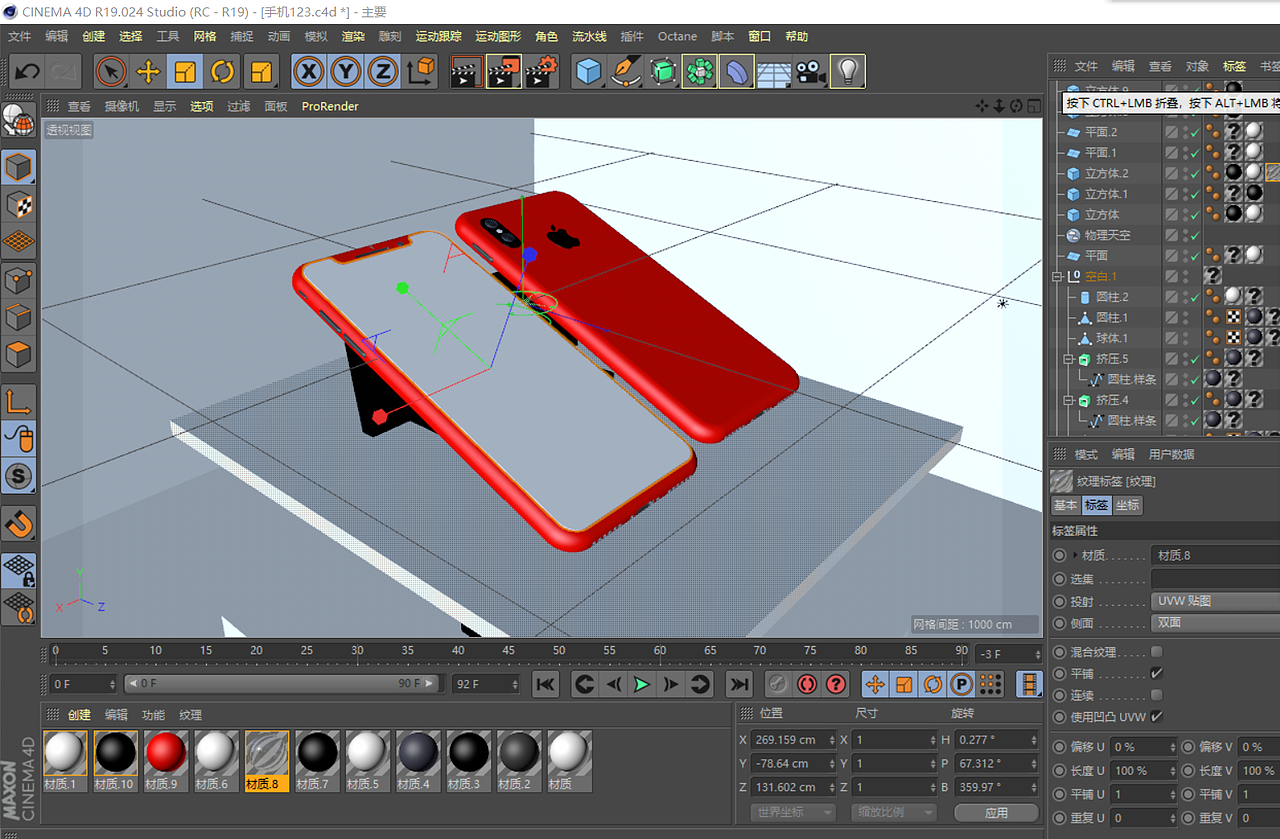The image size is (1280, 839).
Task: Click the stepper arrows of the H rotation field
Action: point(1034,740)
